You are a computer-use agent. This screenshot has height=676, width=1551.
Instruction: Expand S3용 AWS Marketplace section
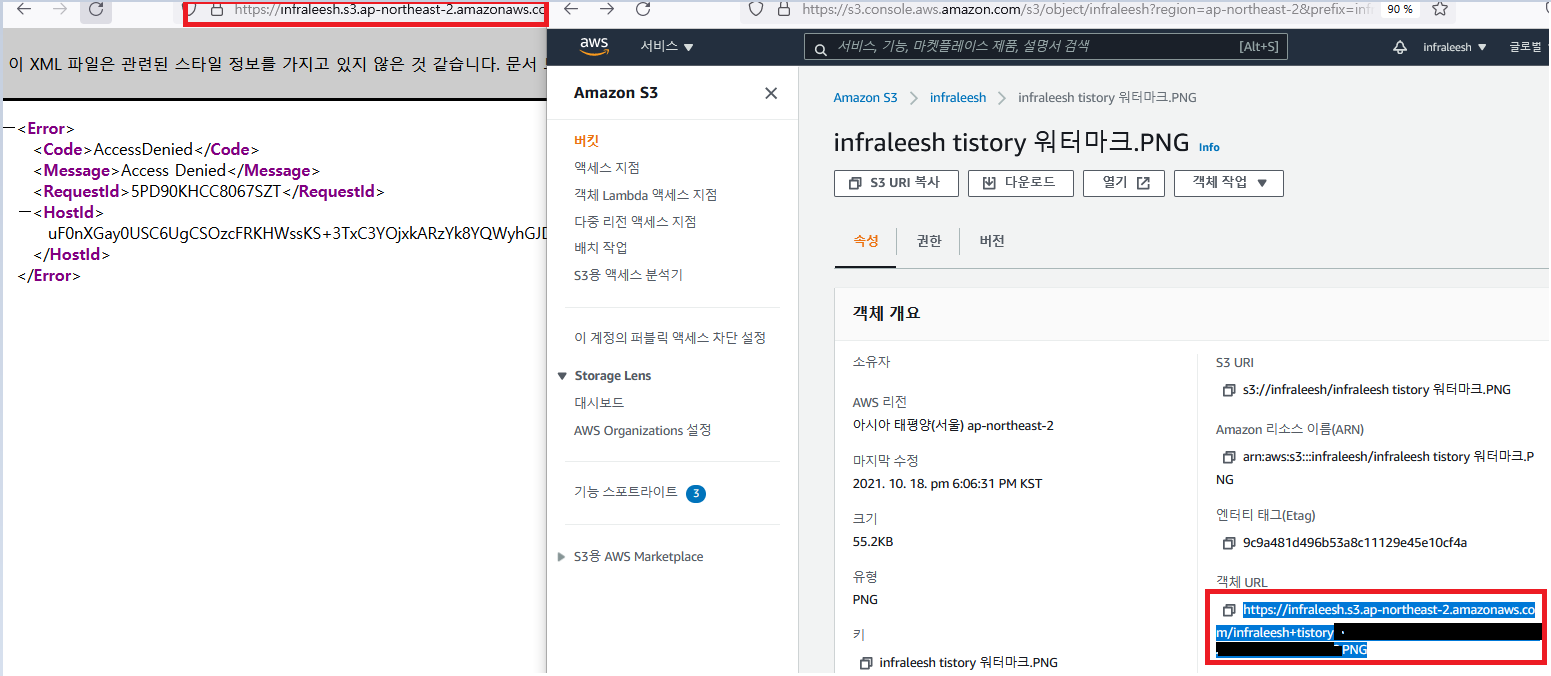click(562, 557)
